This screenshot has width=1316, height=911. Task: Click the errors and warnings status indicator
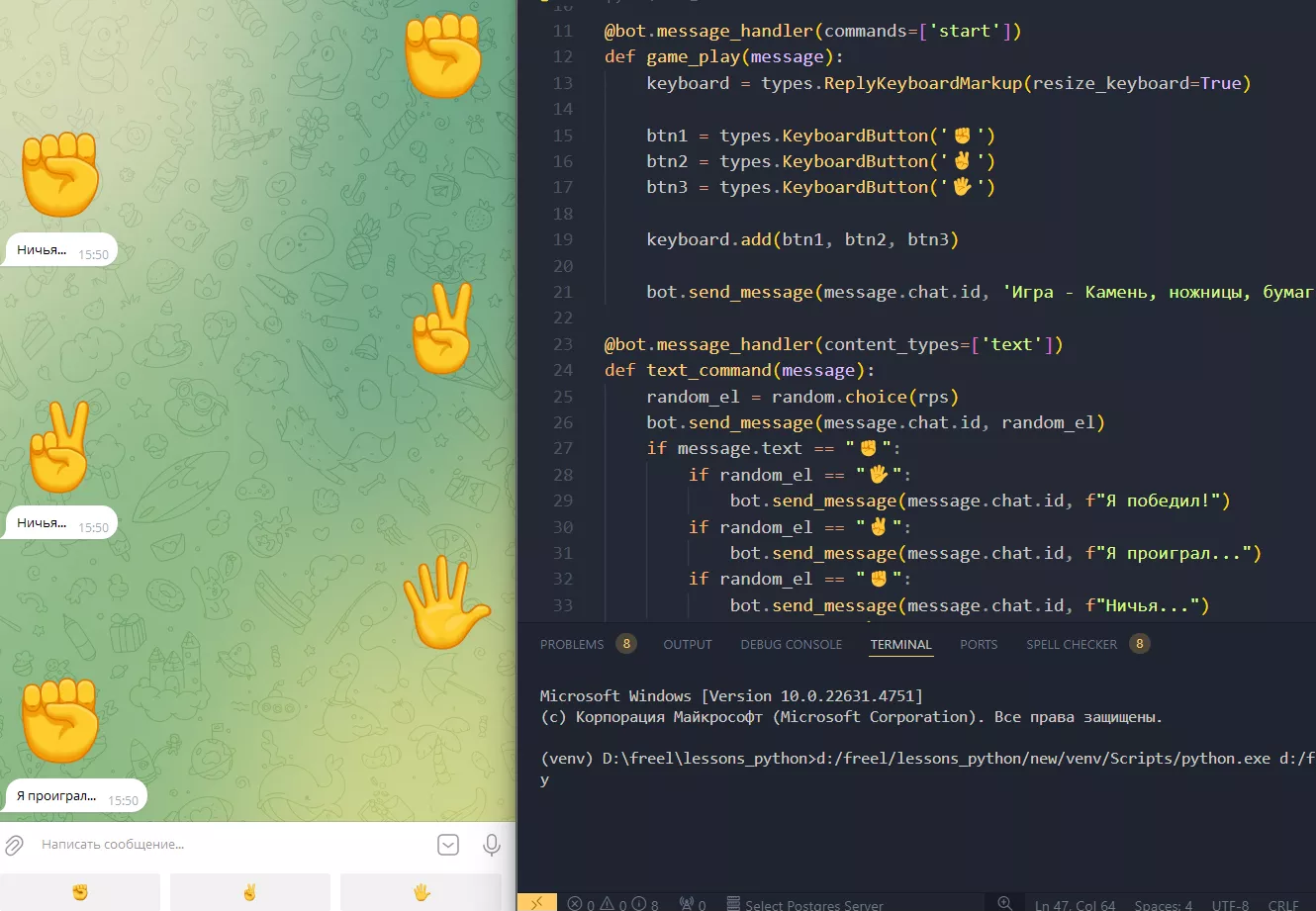tap(612, 904)
